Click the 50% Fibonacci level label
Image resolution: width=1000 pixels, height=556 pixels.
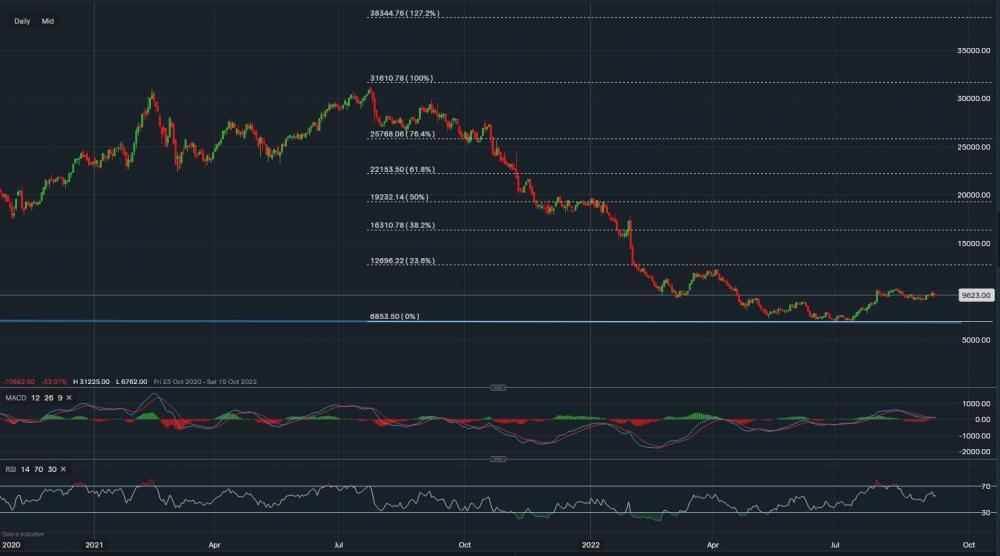point(399,198)
